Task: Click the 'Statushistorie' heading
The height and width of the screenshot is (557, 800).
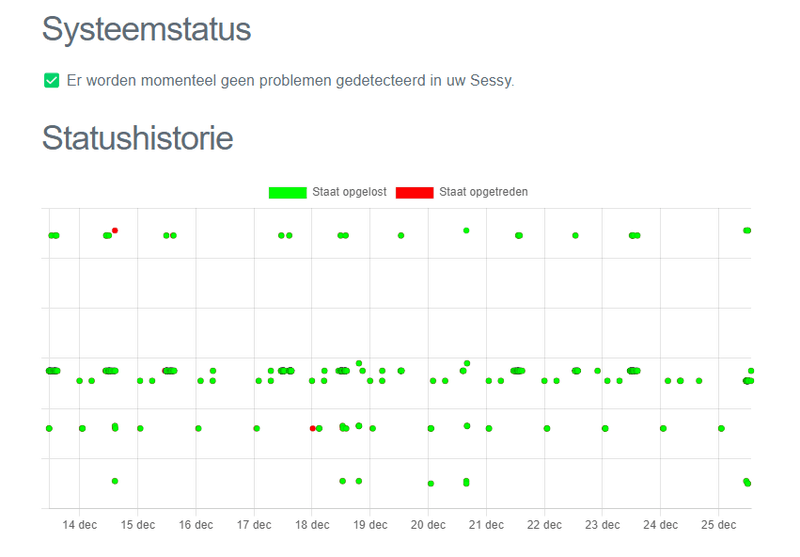Action: 138,138
